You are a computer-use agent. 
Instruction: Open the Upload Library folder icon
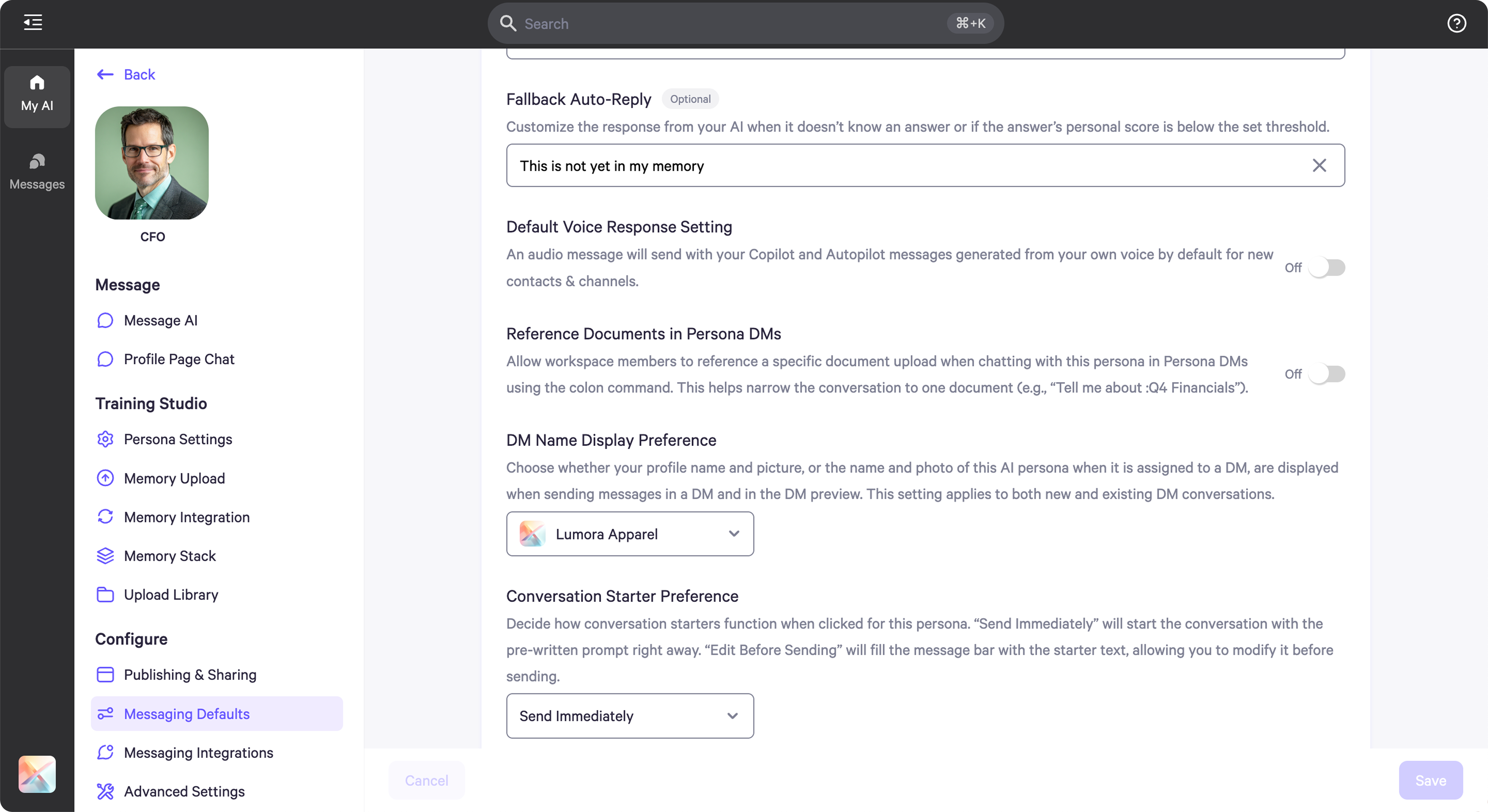(105, 594)
